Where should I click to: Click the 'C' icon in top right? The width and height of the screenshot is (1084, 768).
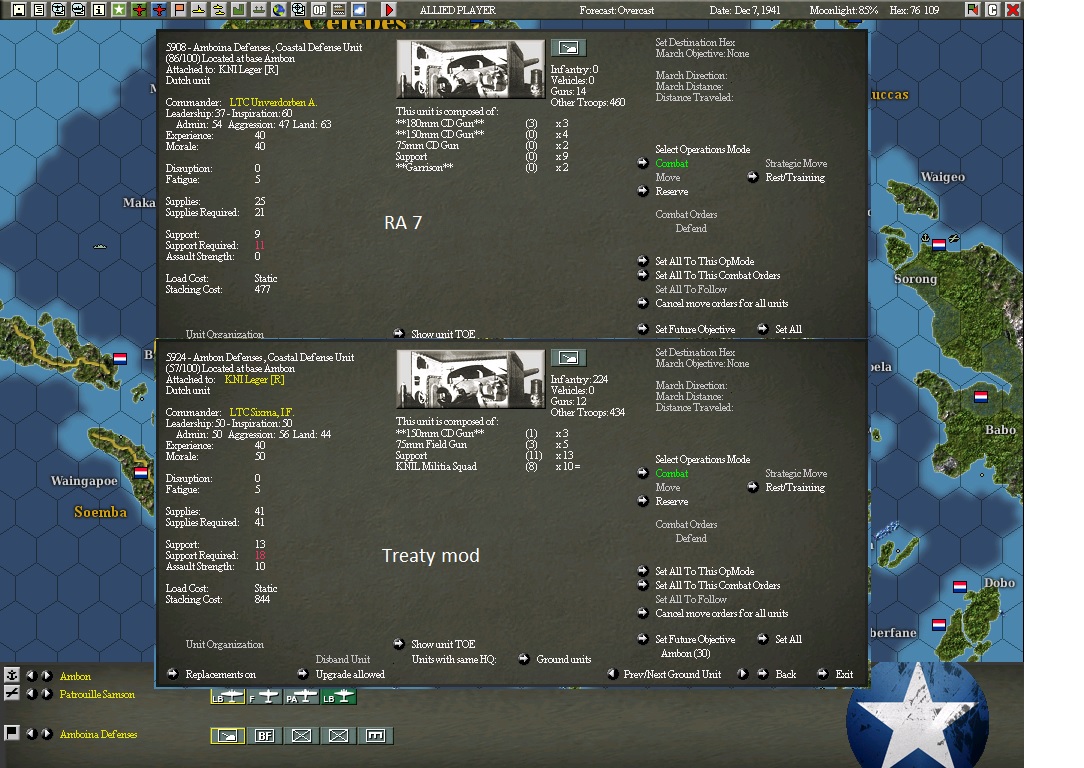(993, 10)
